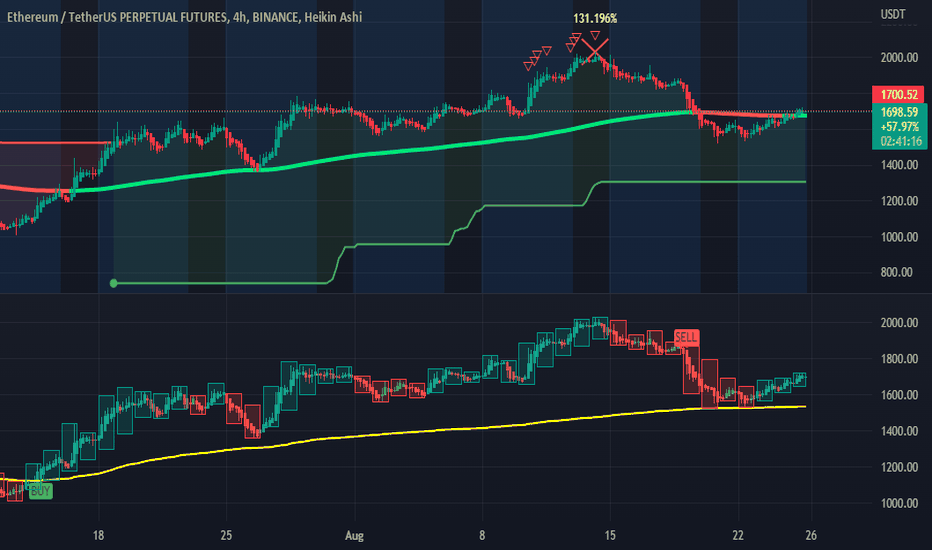Click the 1200.00 price on upper axis
This screenshot has width=932, height=550.
(899, 201)
